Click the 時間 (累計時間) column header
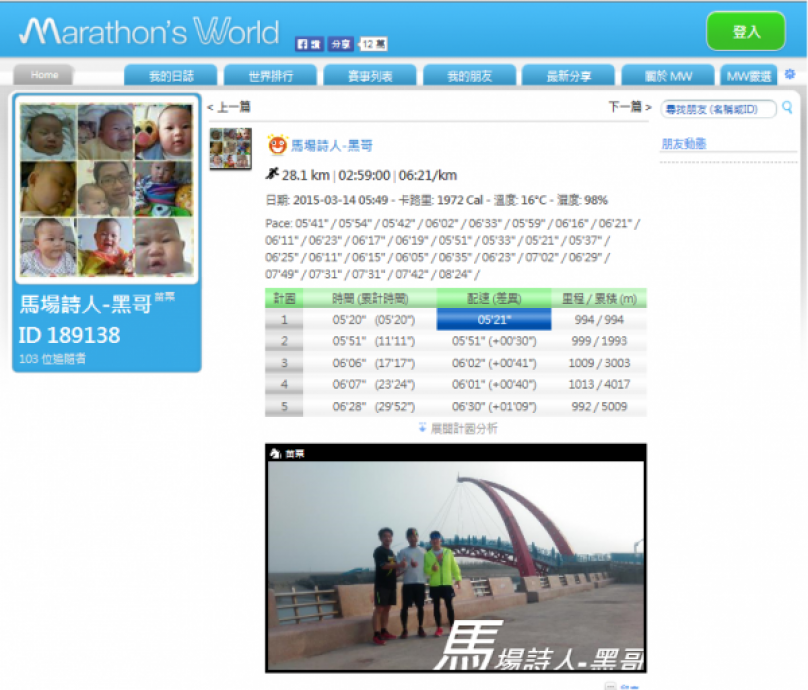Screen dimensions: 808x690 [370, 298]
